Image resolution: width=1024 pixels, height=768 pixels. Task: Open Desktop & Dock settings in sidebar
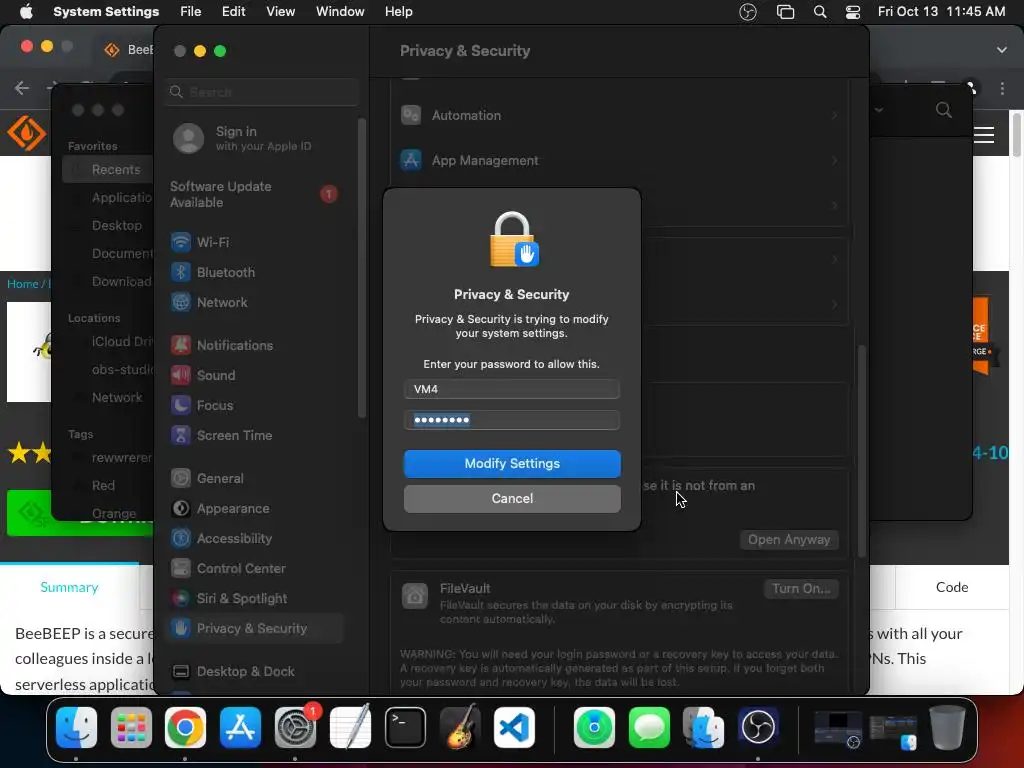point(232,672)
